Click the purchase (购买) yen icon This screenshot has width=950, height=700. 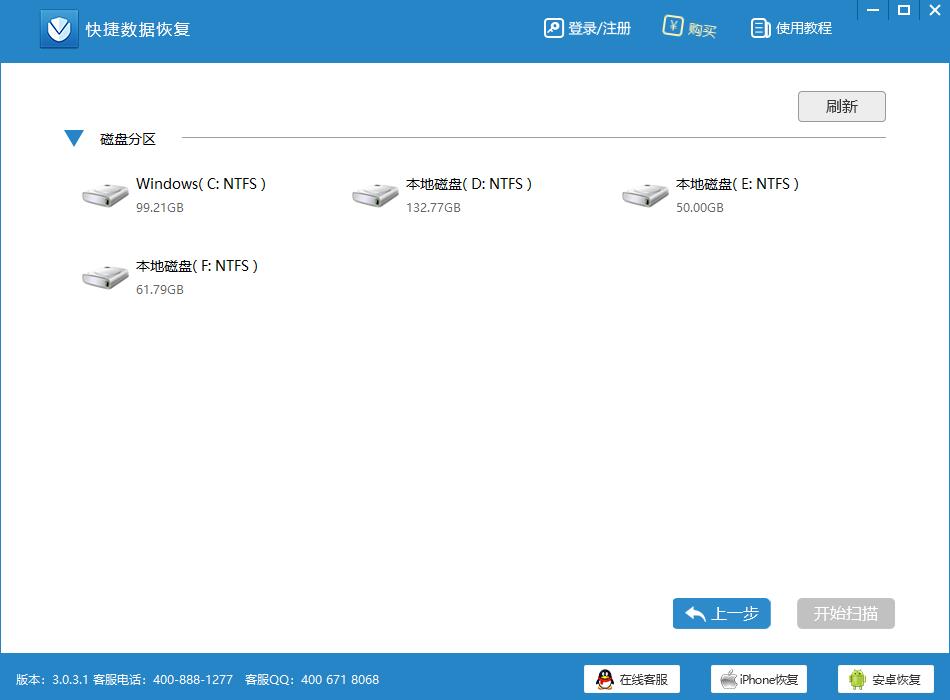(672, 26)
